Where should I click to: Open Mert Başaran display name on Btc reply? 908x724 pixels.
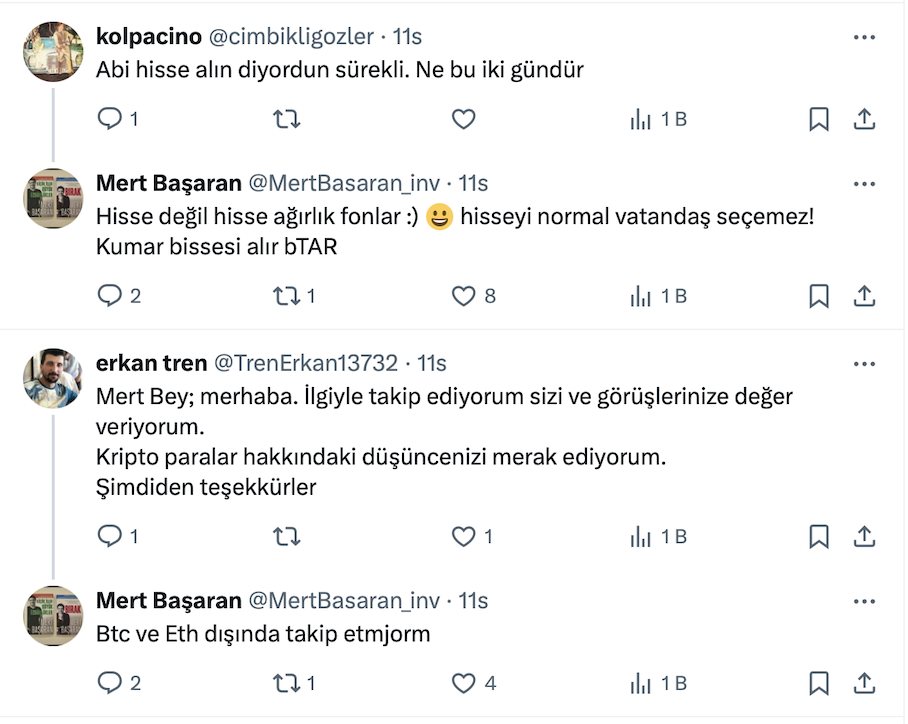[168, 601]
